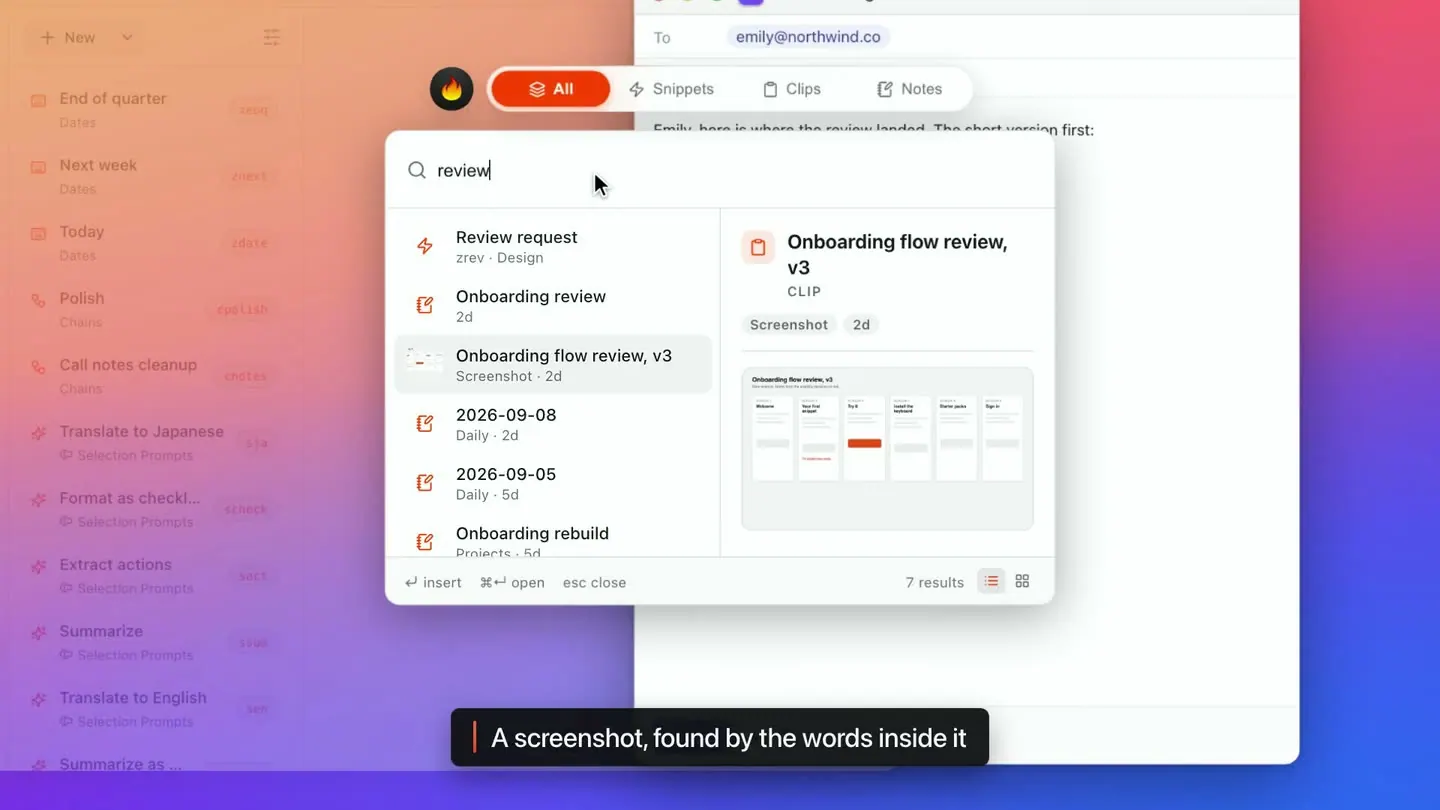Click the insert shortcut hint
Image resolution: width=1440 pixels, height=810 pixels.
(433, 582)
